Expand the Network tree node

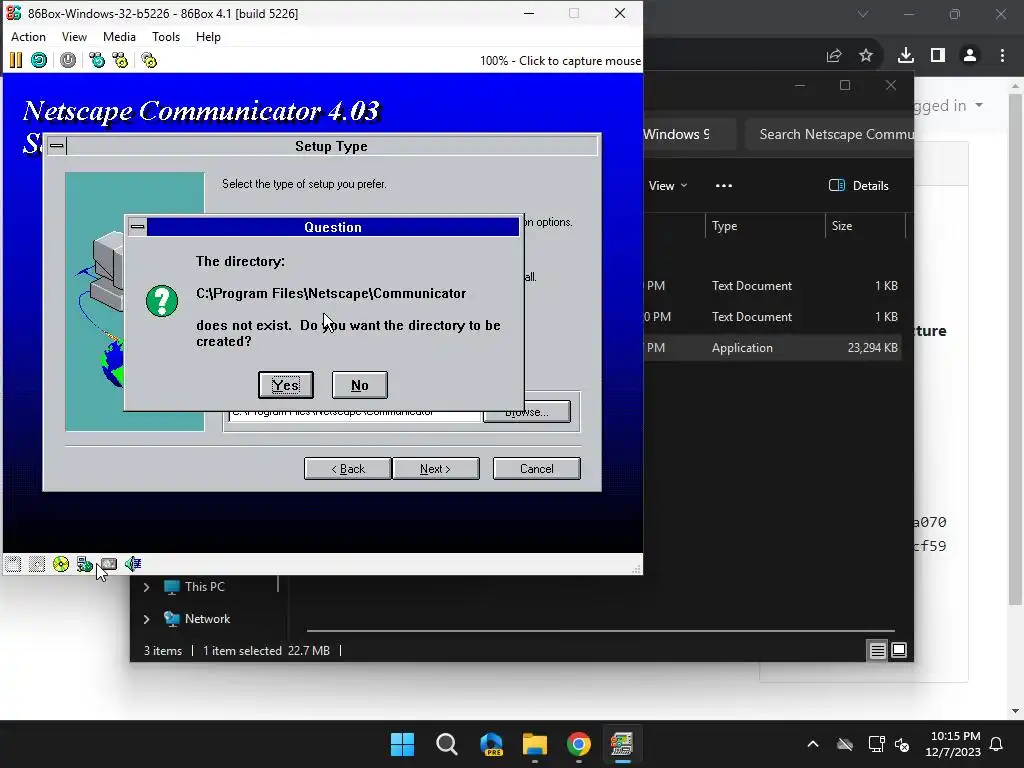(x=146, y=619)
